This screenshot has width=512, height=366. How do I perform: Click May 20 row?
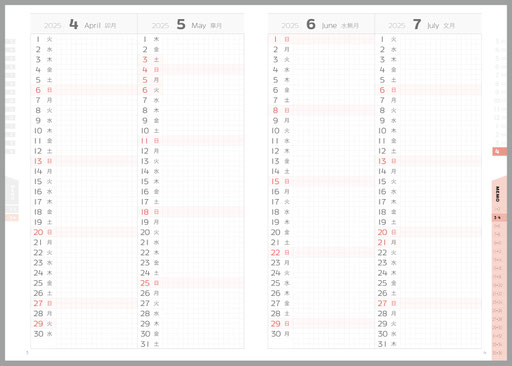tap(191, 232)
